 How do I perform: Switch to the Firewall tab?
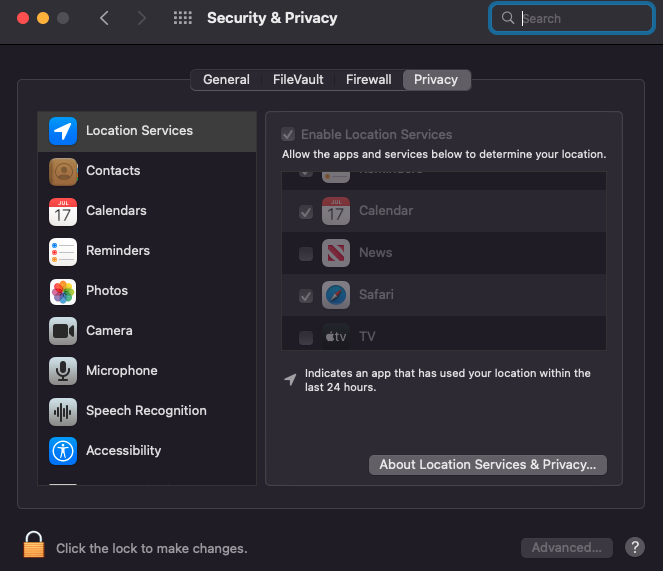point(368,80)
